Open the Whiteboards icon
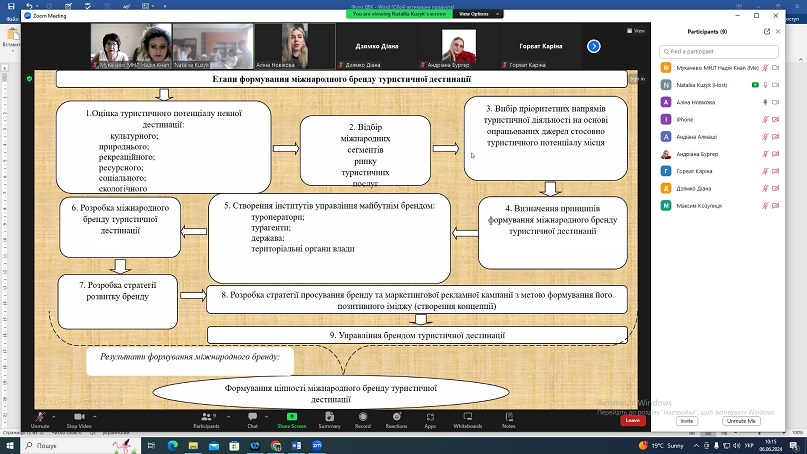Image resolution: width=807 pixels, height=454 pixels. coord(467,416)
